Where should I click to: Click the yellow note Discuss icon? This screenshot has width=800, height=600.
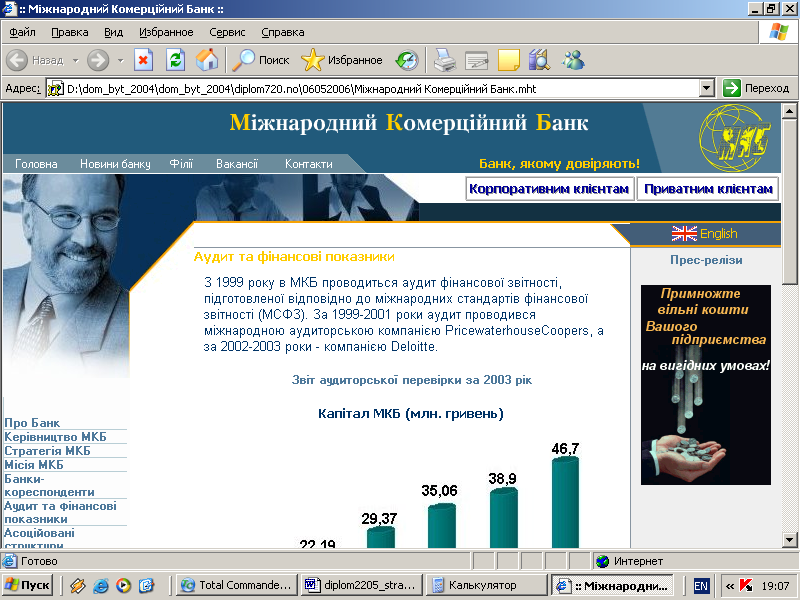click(x=508, y=60)
